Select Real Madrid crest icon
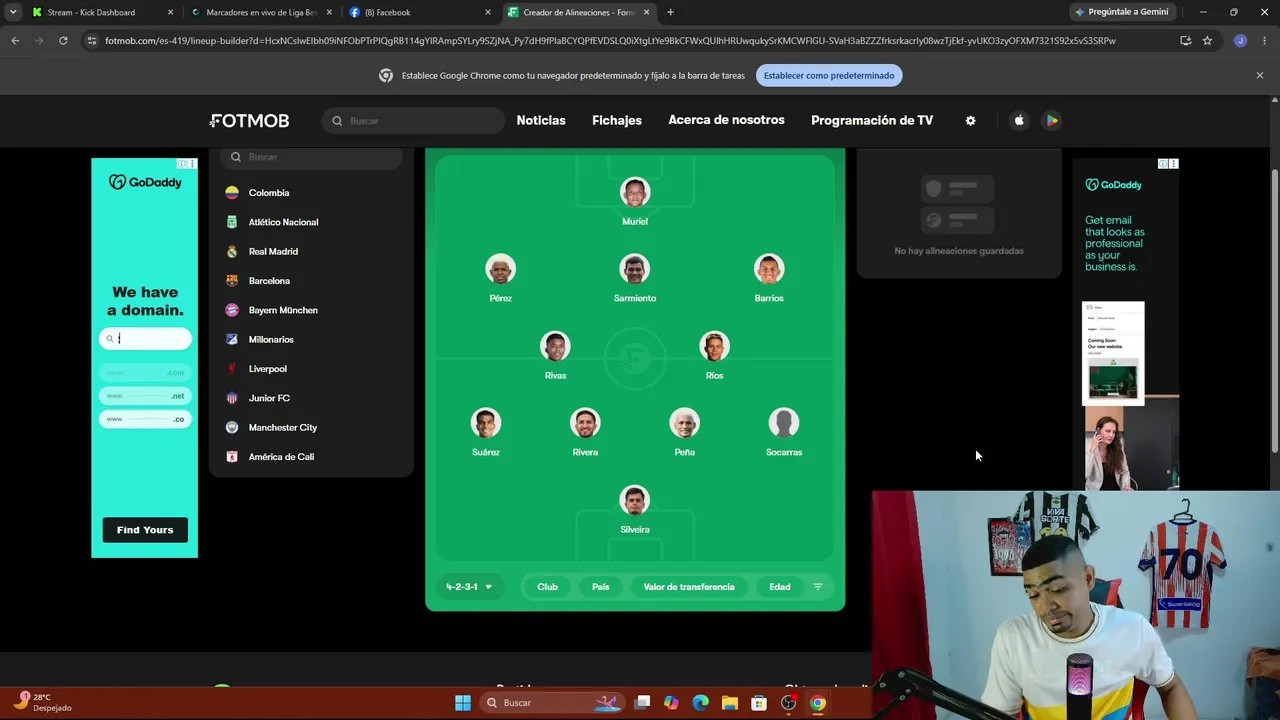Image resolution: width=1280 pixels, height=720 pixels. [232, 251]
